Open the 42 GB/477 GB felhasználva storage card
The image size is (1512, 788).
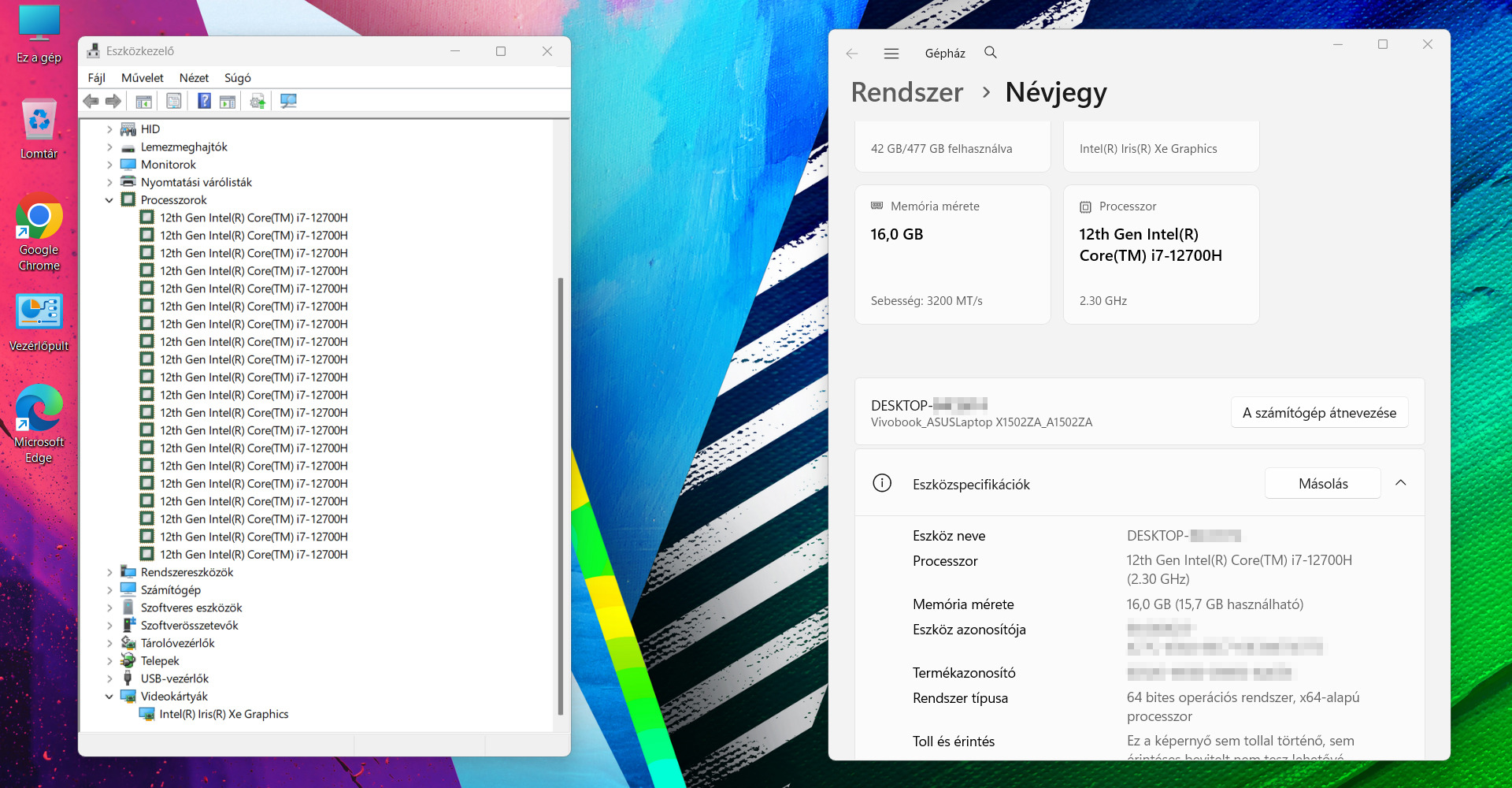pos(953,147)
